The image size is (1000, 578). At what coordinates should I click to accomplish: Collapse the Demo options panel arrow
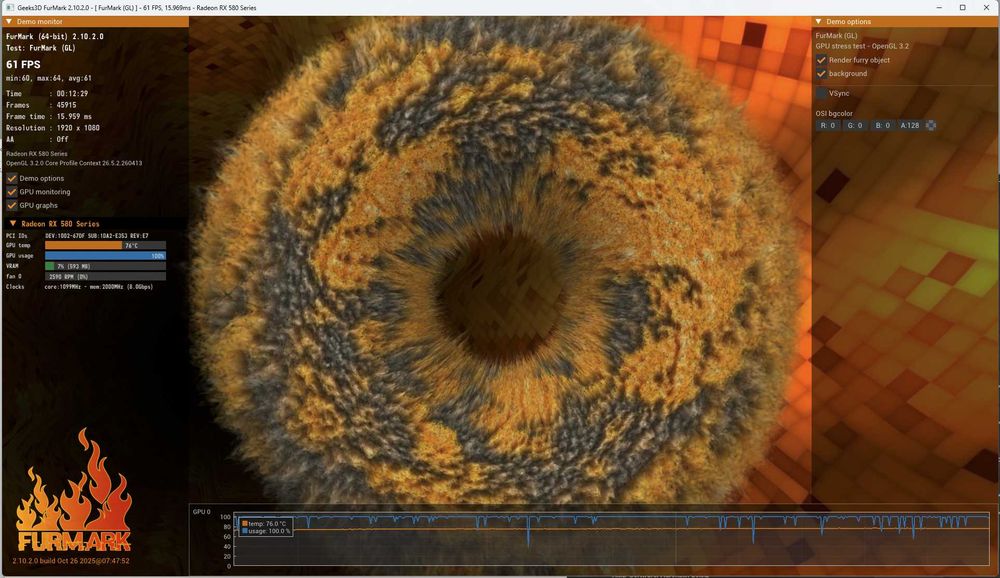click(x=818, y=22)
